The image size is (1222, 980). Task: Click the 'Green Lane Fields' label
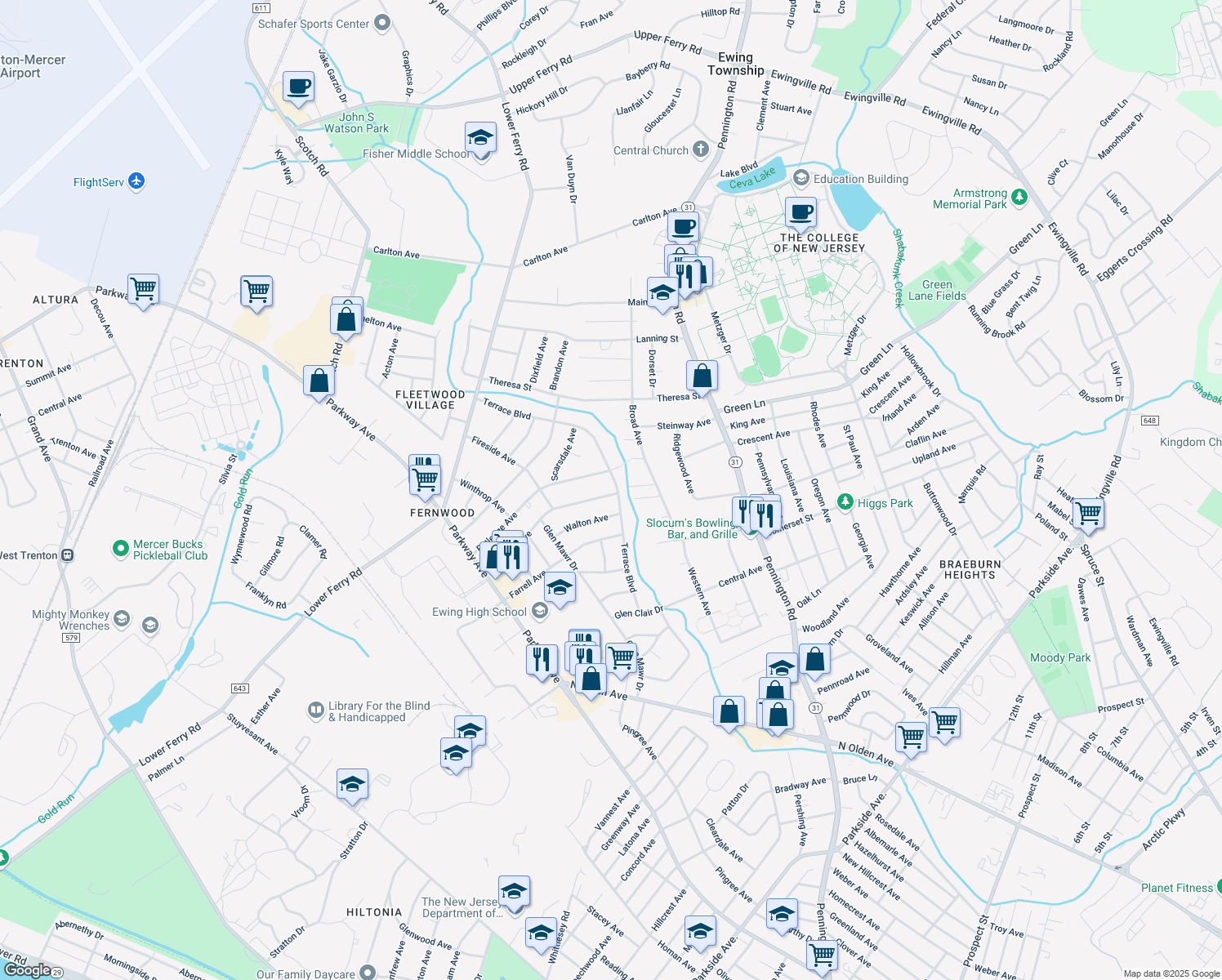coord(937,290)
